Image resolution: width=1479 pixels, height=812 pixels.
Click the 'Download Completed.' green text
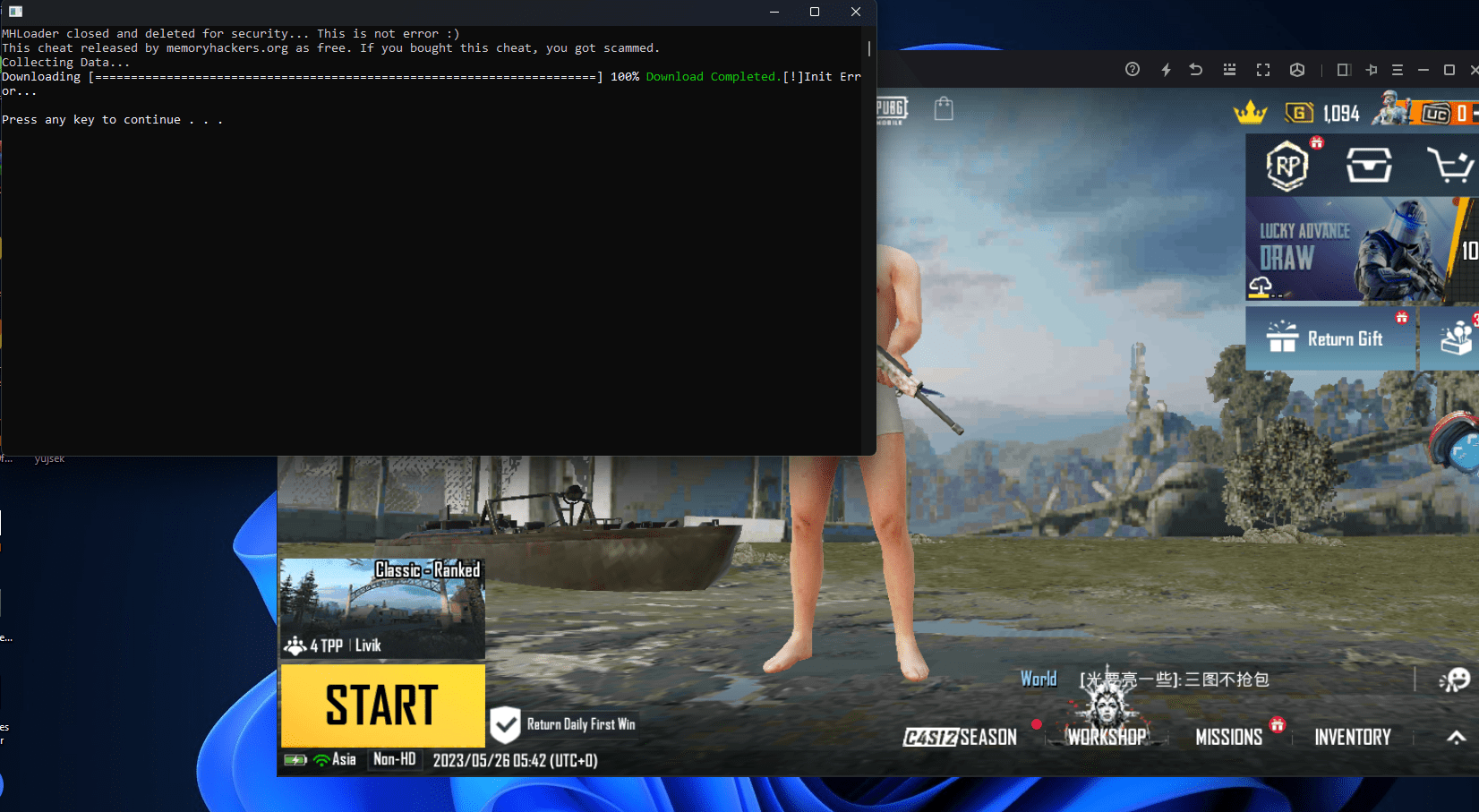point(714,77)
